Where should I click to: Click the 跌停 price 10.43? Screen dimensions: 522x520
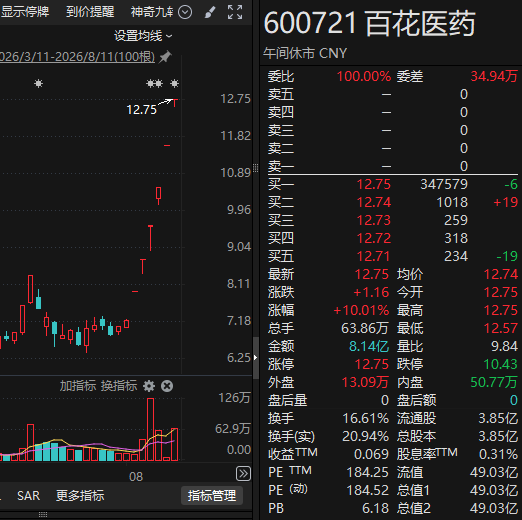[501, 364]
